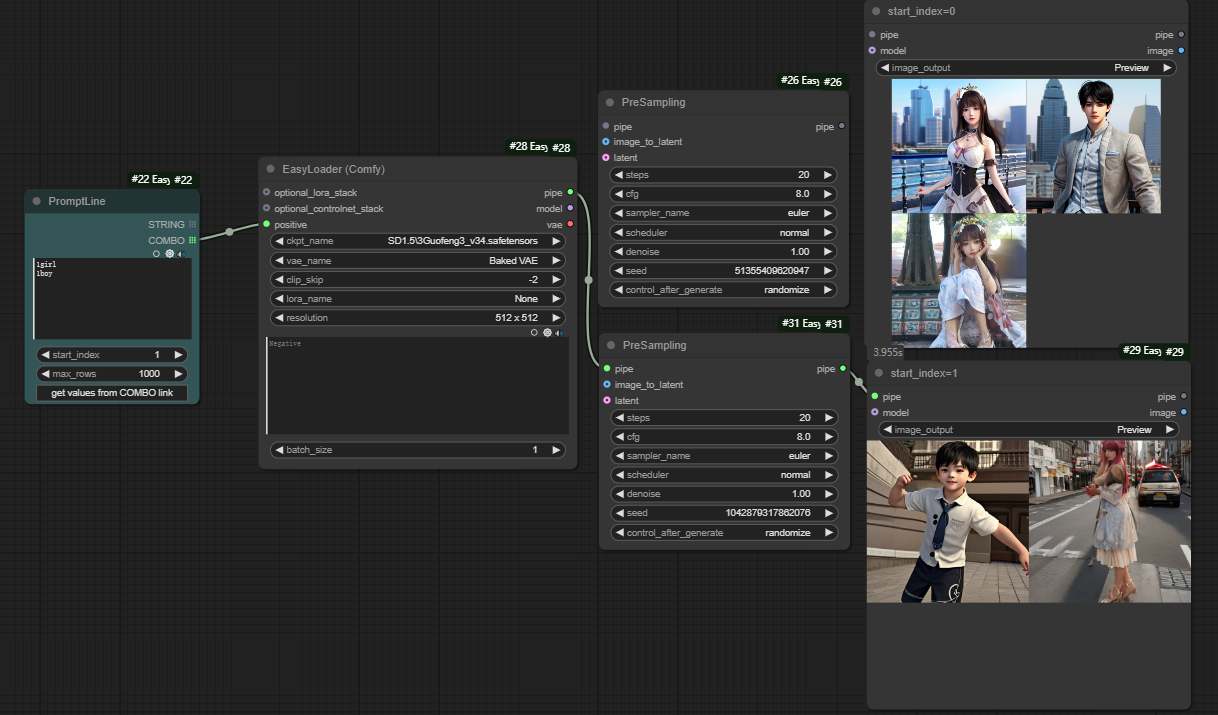This screenshot has width=1218, height=715.
Task: Open the vae_name Baked VAE dropdown
Action: pos(418,260)
